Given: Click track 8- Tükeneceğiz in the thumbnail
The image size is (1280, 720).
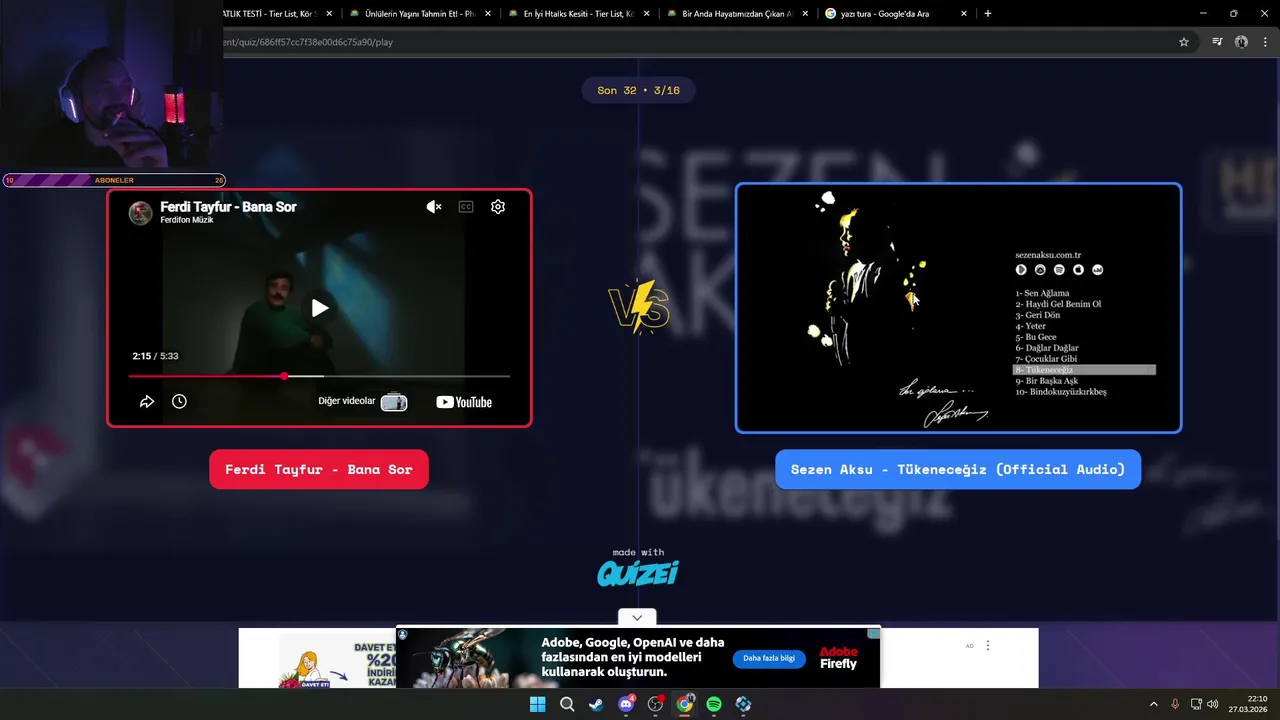Looking at the screenshot, I should tap(1085, 370).
